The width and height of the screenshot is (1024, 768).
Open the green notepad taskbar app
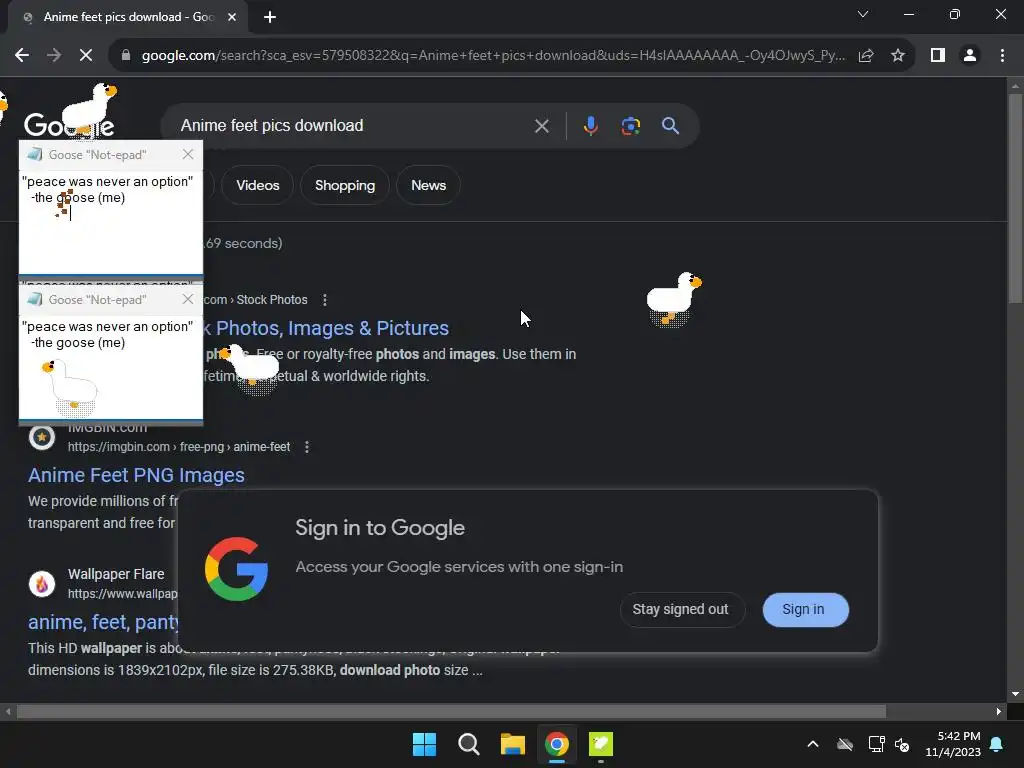point(601,744)
